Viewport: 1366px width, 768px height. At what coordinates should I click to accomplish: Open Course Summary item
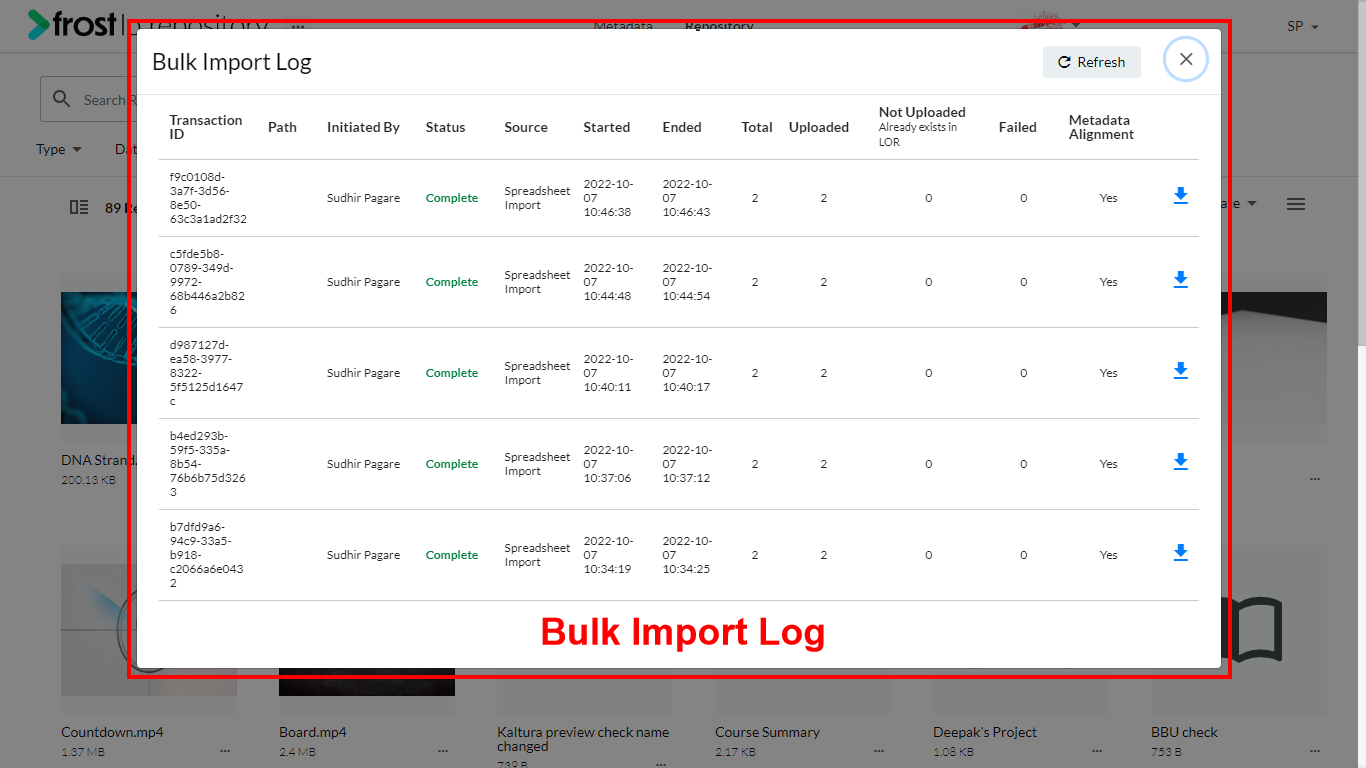pos(767,732)
